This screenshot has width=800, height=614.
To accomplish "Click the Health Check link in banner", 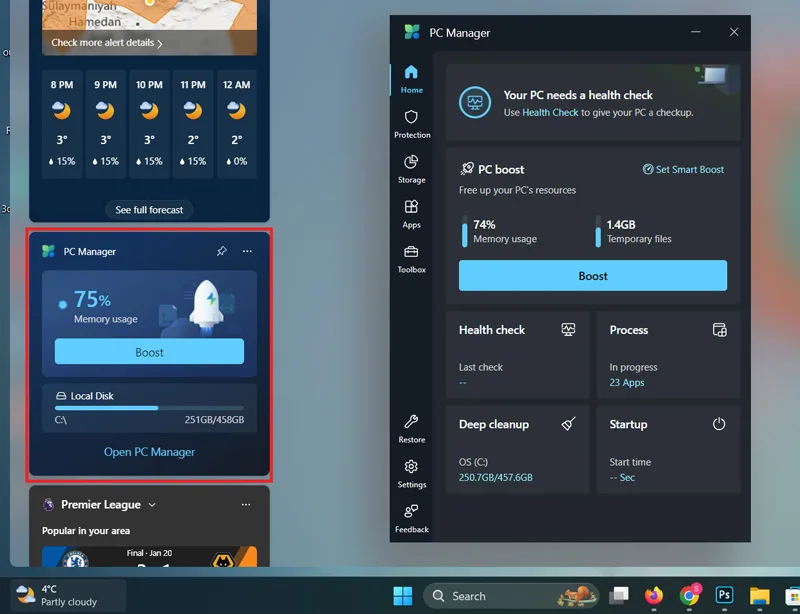I will click(x=550, y=112).
